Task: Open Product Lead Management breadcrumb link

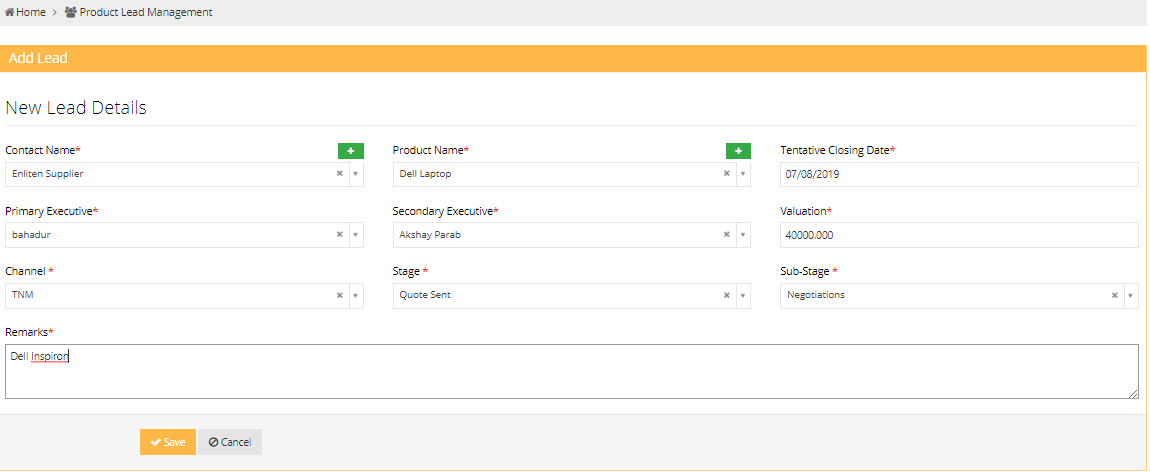Action: coord(145,12)
